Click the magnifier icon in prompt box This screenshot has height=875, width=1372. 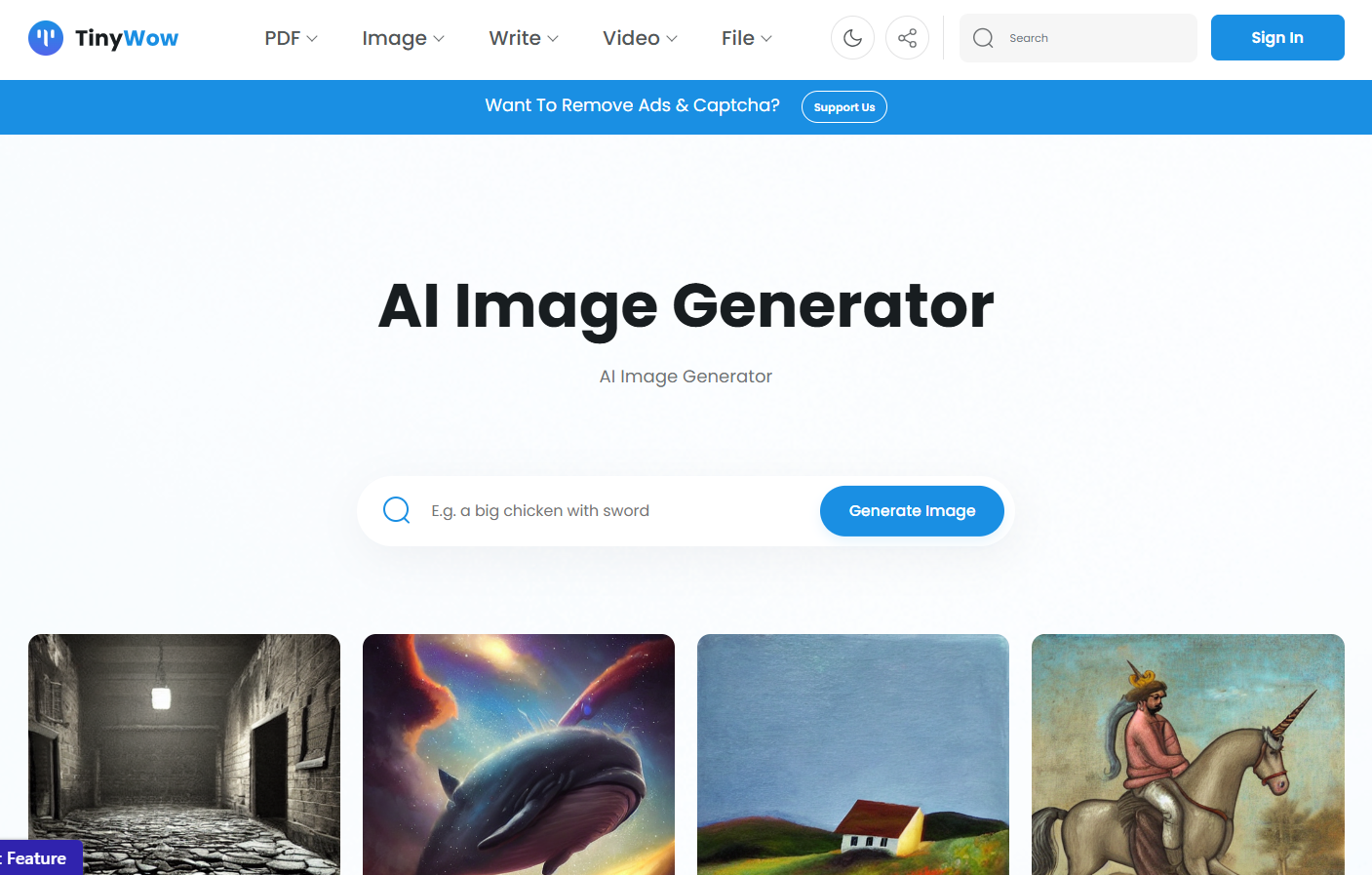(x=397, y=510)
